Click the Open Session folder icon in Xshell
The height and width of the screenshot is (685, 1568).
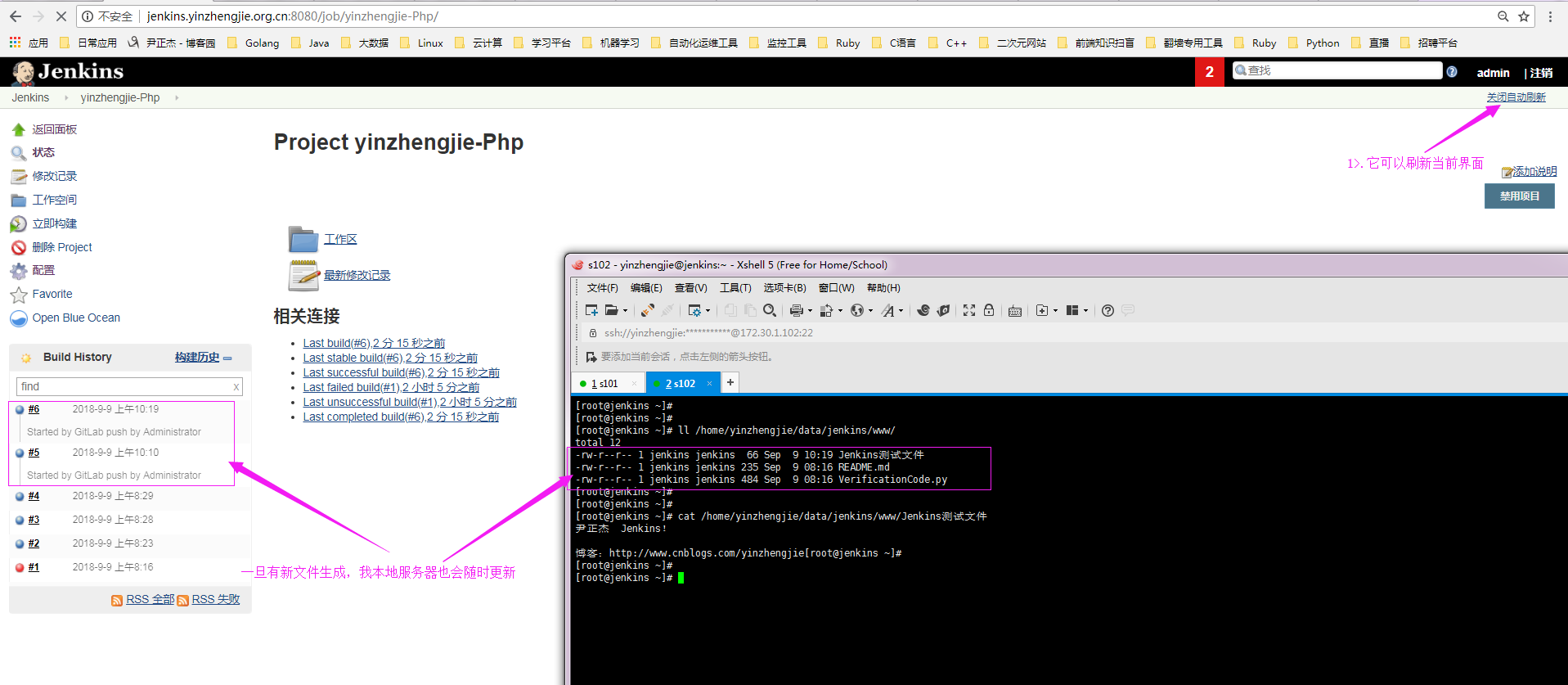(x=611, y=310)
